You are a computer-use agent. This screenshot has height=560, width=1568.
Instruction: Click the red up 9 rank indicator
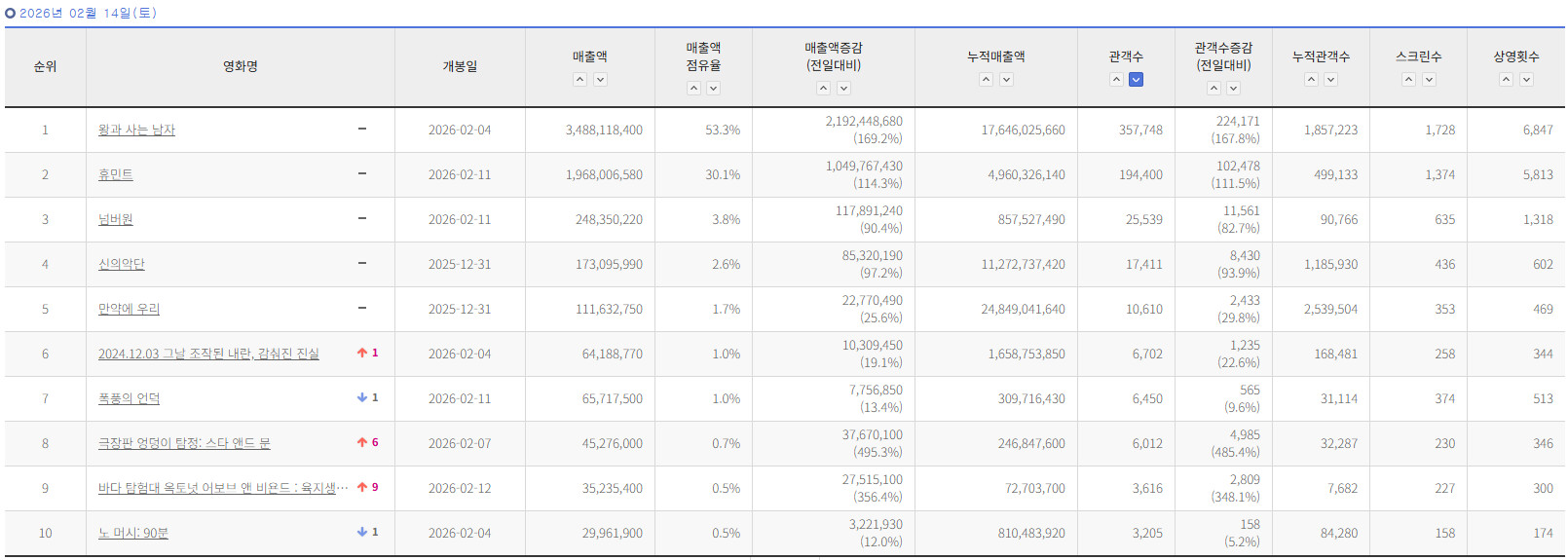tap(368, 487)
